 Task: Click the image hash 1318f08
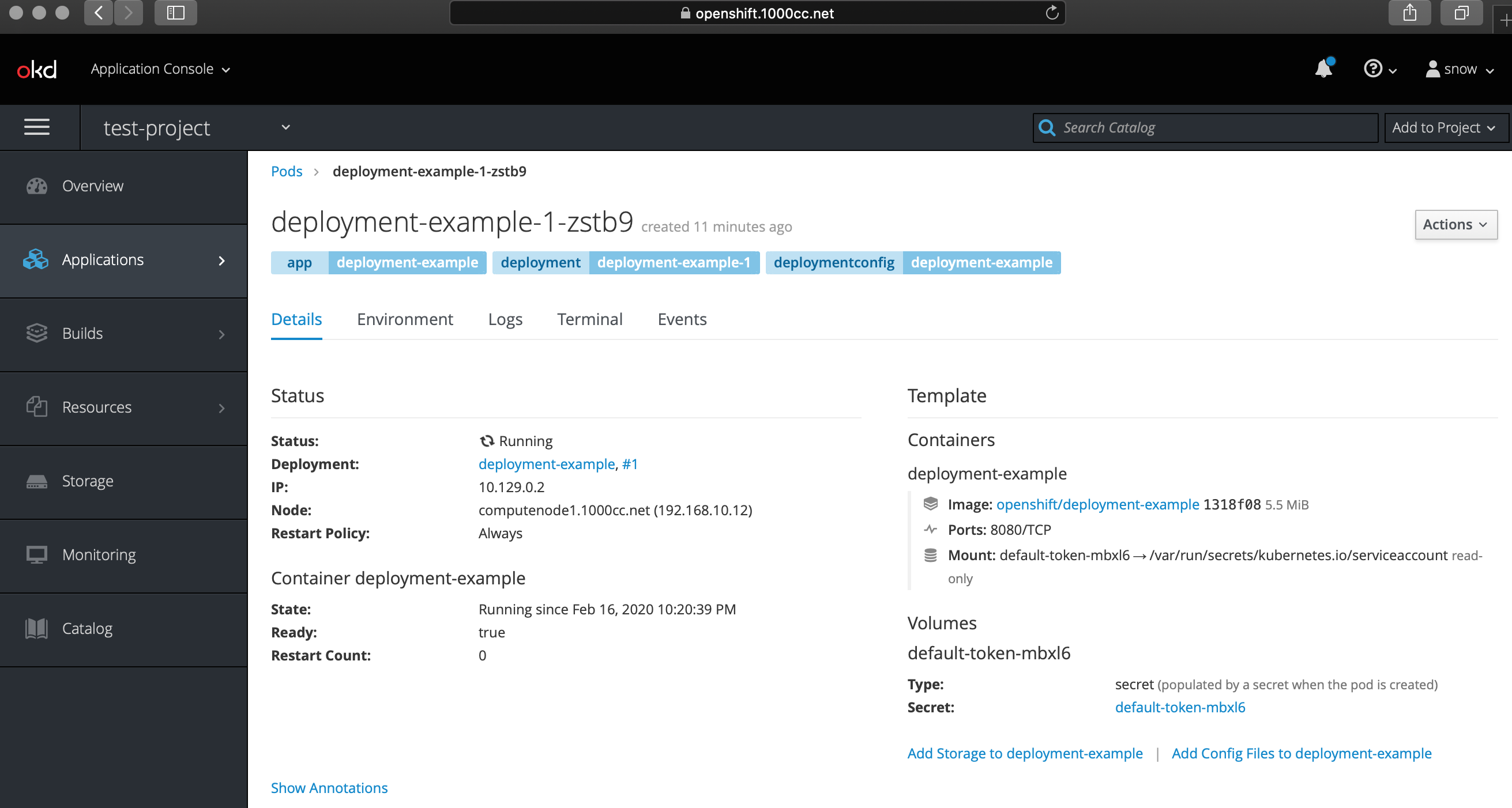(x=1231, y=504)
